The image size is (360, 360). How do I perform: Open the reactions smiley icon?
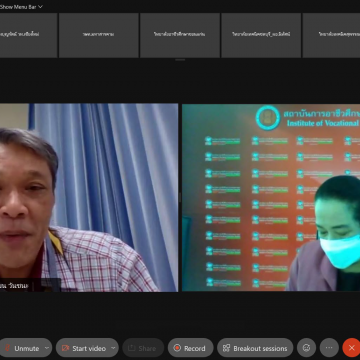tap(306, 348)
